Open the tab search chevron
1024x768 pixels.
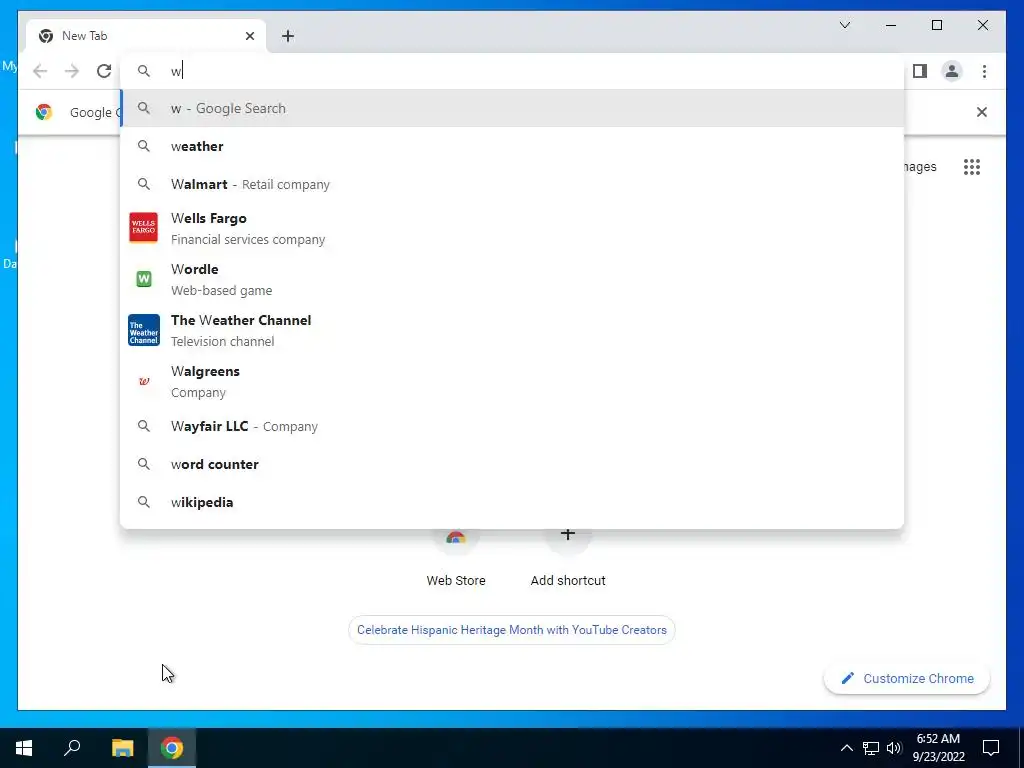(x=845, y=25)
